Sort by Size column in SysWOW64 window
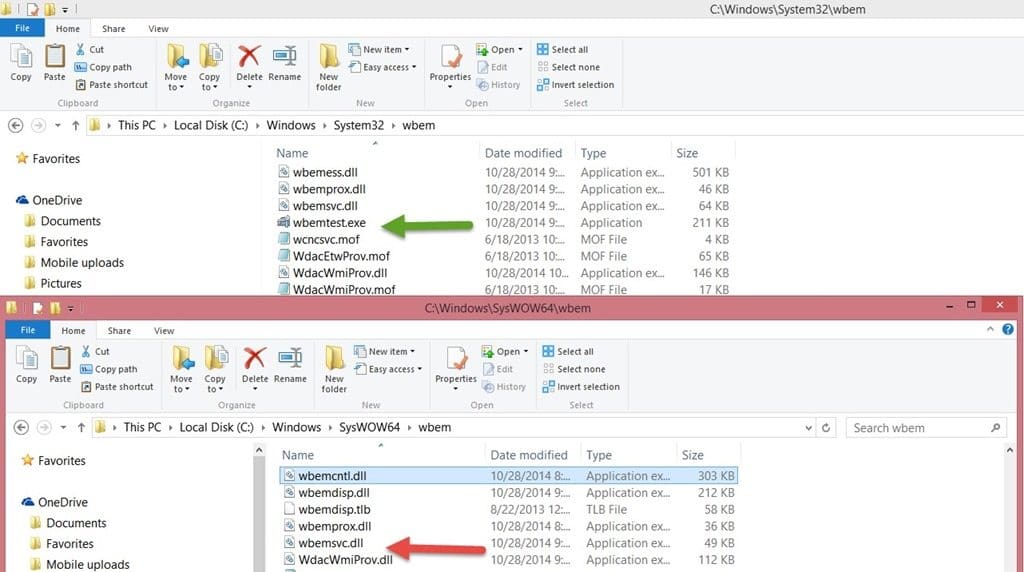This screenshot has height=572, width=1024. (x=692, y=455)
